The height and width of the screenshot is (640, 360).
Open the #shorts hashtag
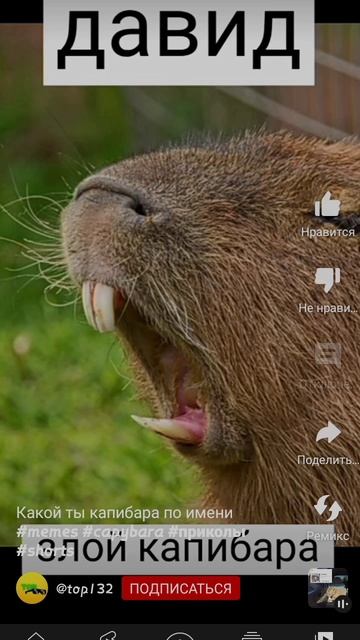[x=45, y=551]
